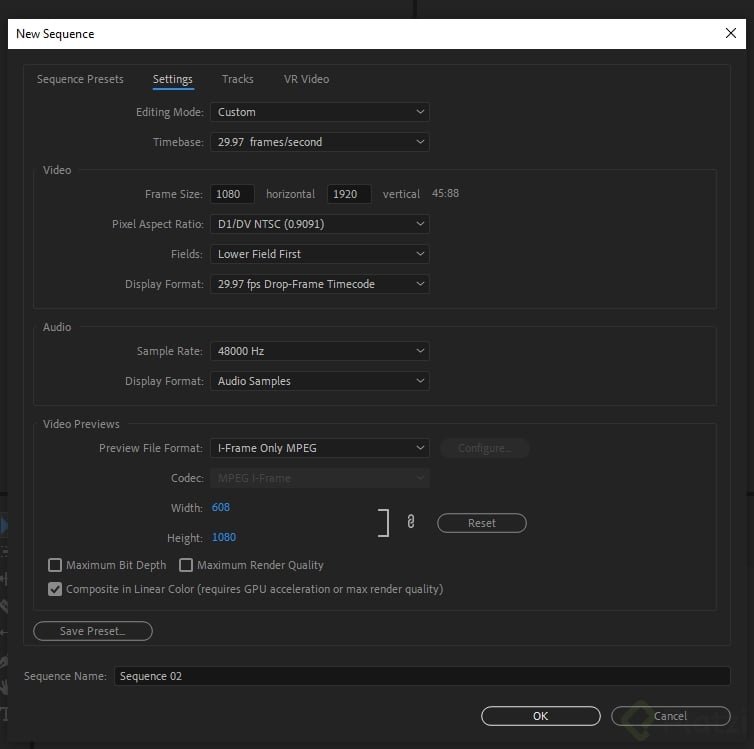Image resolution: width=754 pixels, height=749 pixels.
Task: Click the horizontal frame size field
Action: (232, 194)
